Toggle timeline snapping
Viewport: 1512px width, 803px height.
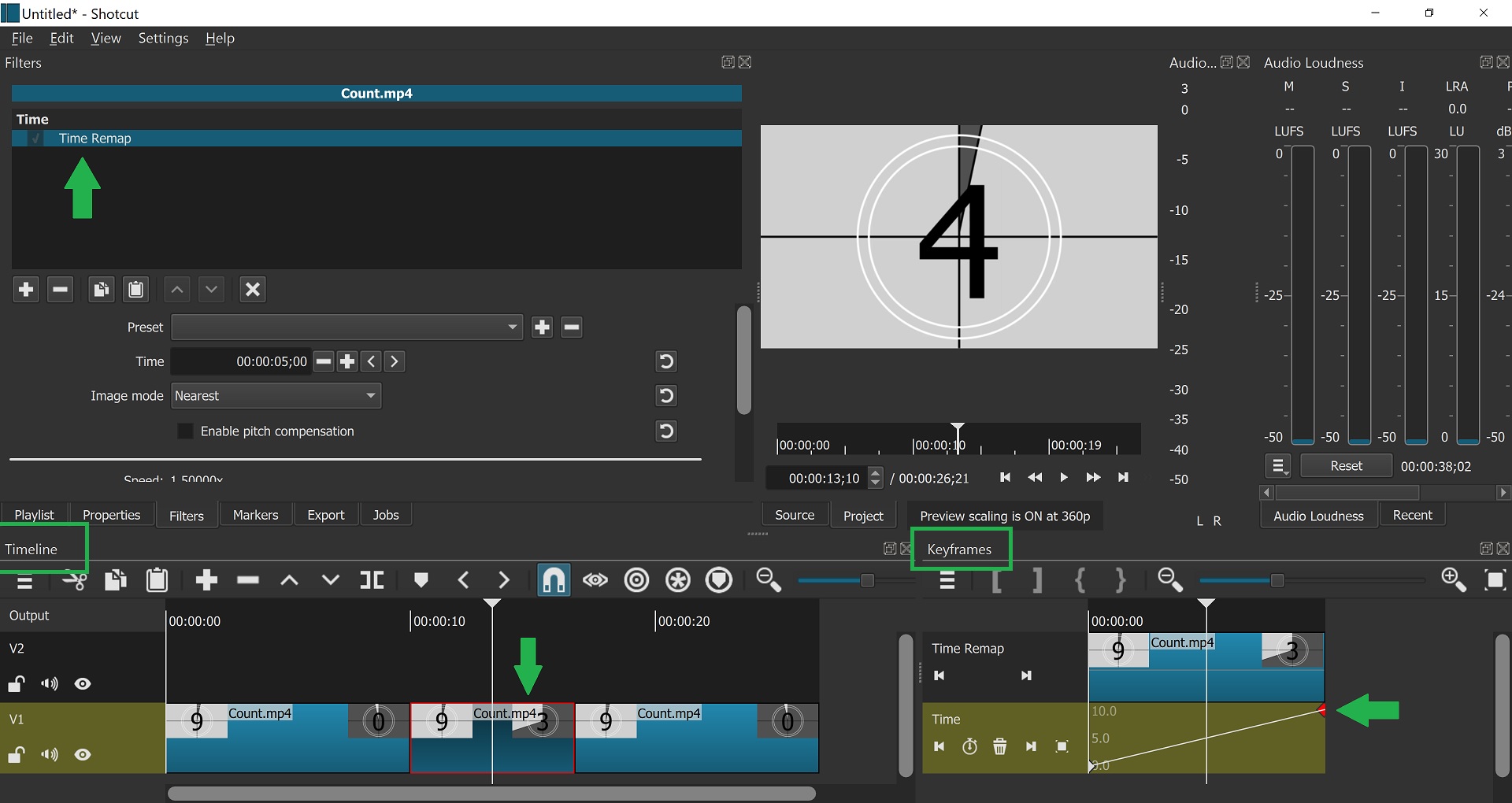pos(554,581)
